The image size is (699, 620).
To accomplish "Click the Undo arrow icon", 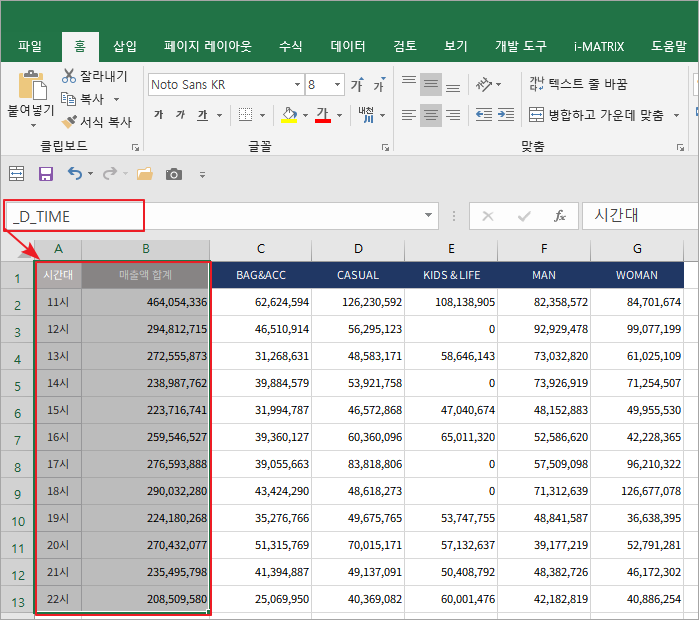I will click(74, 174).
